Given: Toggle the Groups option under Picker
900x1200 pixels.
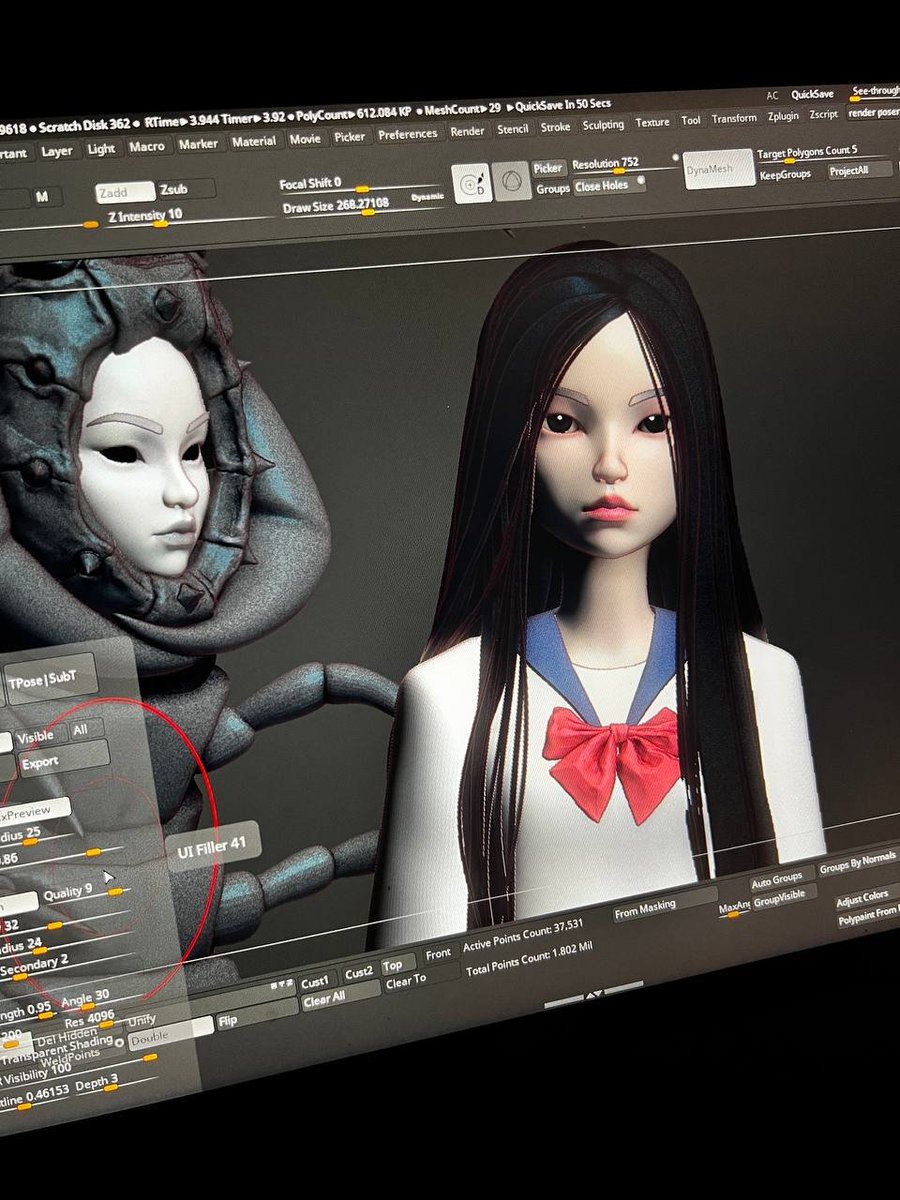Looking at the screenshot, I should point(553,188).
